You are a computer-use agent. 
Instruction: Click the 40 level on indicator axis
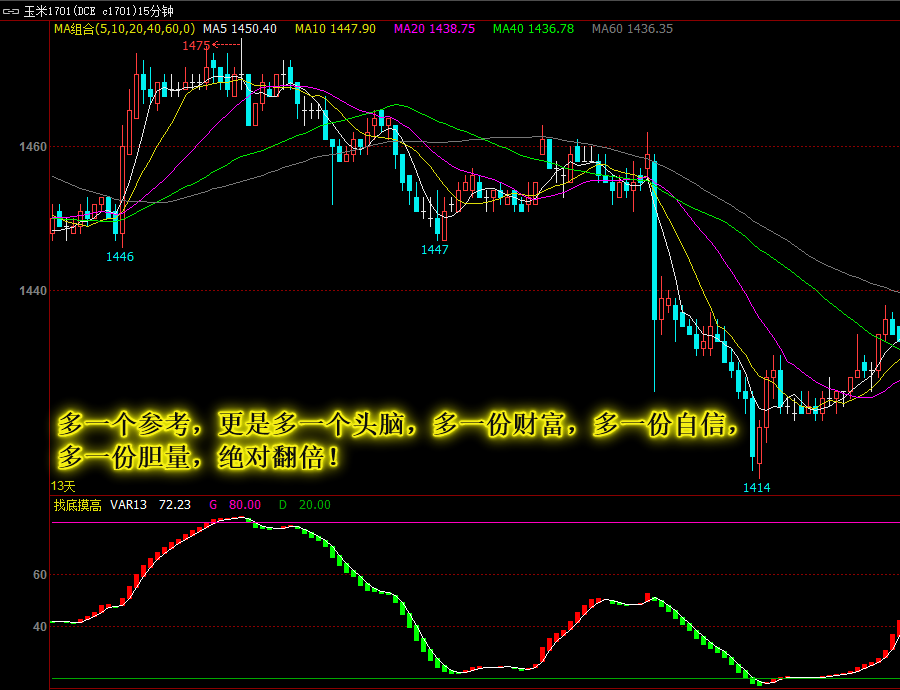(x=40, y=627)
